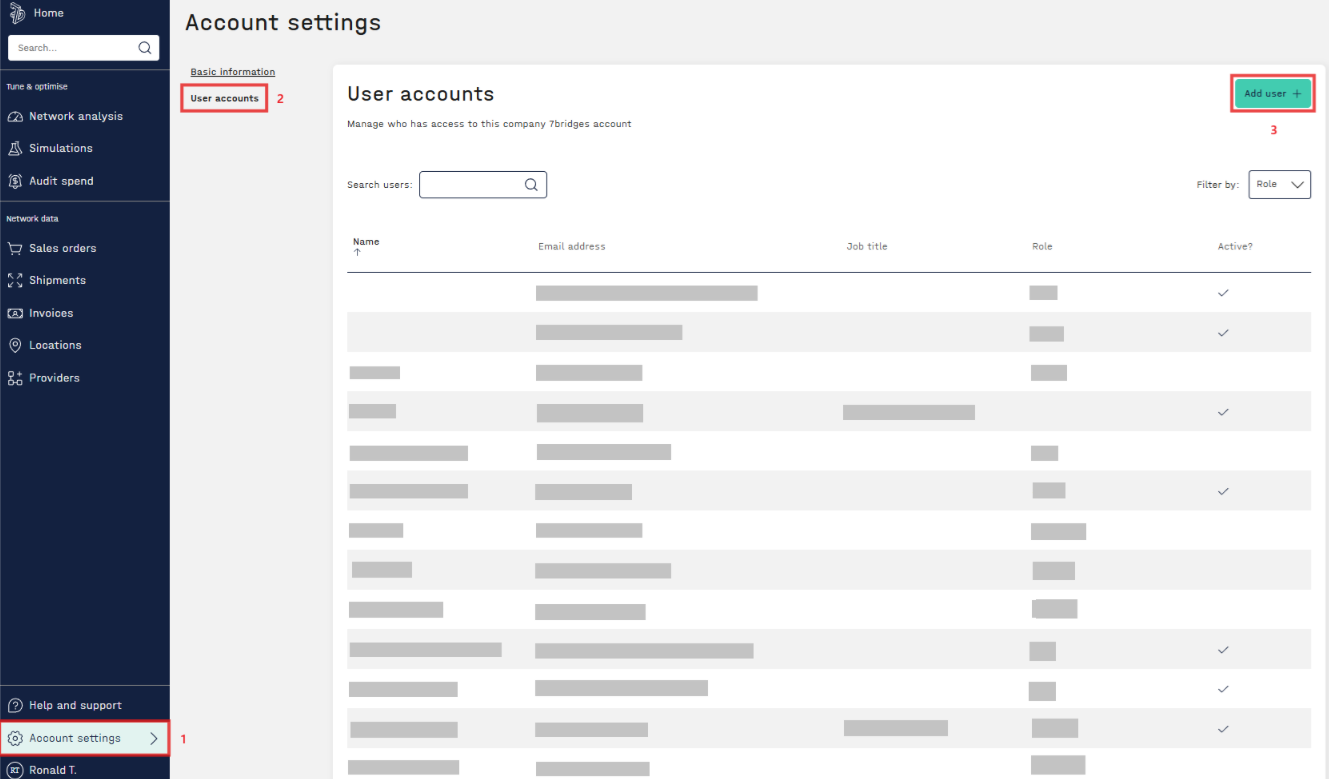1329x779 pixels.
Task: Open Simulations
Action: pyautogui.click(x=61, y=148)
